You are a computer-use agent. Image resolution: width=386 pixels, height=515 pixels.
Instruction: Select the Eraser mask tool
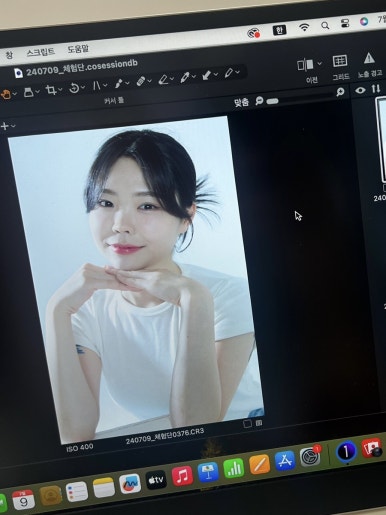(163, 79)
